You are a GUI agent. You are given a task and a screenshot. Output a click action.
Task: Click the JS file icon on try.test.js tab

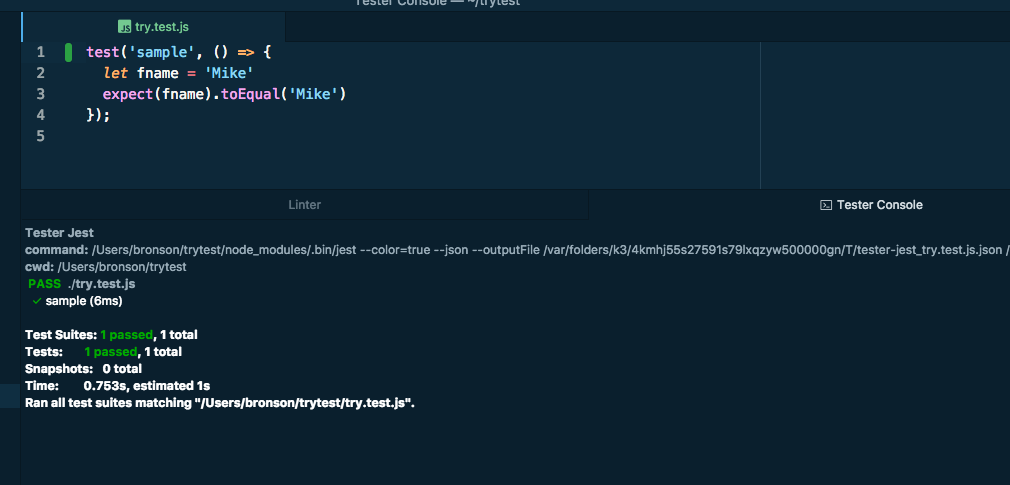[124, 27]
